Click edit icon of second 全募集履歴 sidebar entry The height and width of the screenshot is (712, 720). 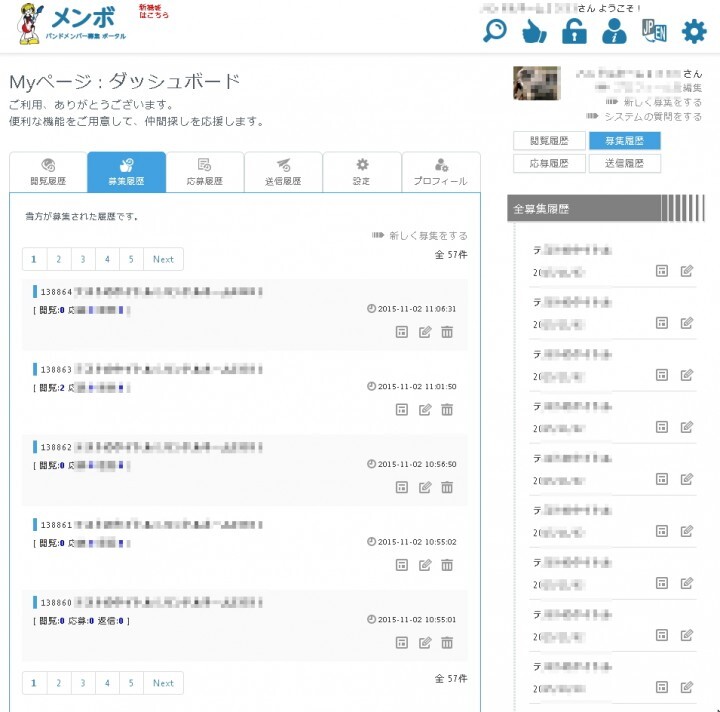[686, 323]
